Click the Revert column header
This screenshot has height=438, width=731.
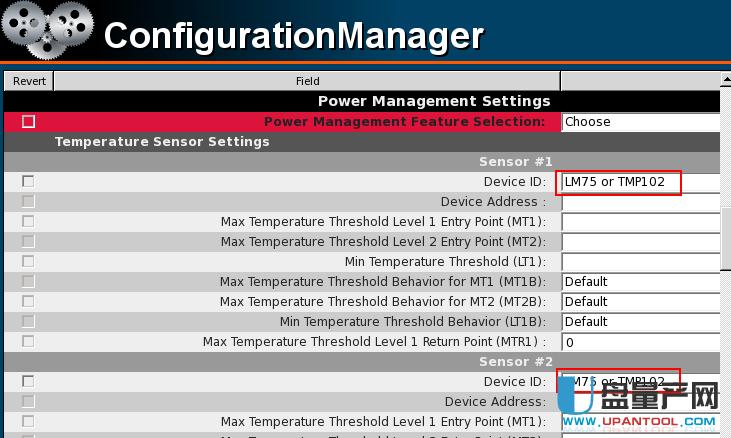pyautogui.click(x=29, y=81)
